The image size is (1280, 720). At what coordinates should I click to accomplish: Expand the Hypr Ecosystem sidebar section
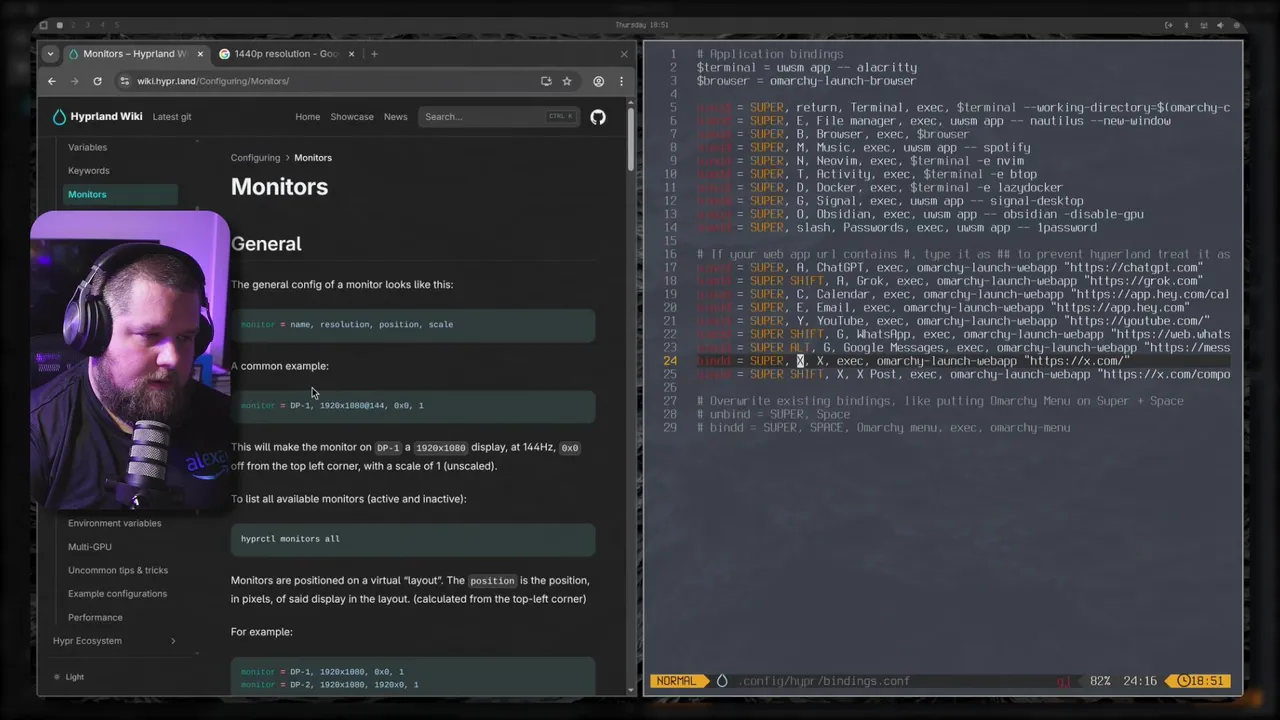click(x=114, y=641)
